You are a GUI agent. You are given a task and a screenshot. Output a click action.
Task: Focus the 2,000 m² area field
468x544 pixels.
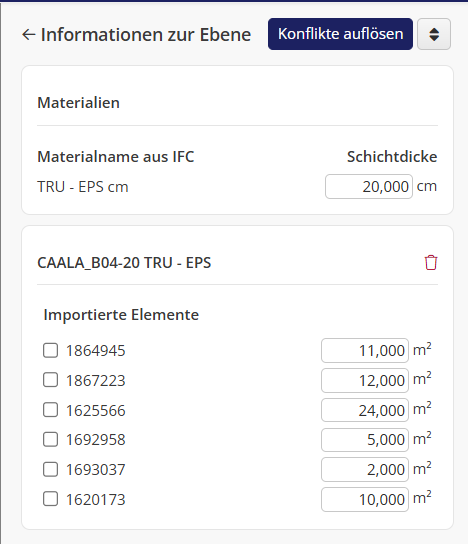(x=365, y=470)
